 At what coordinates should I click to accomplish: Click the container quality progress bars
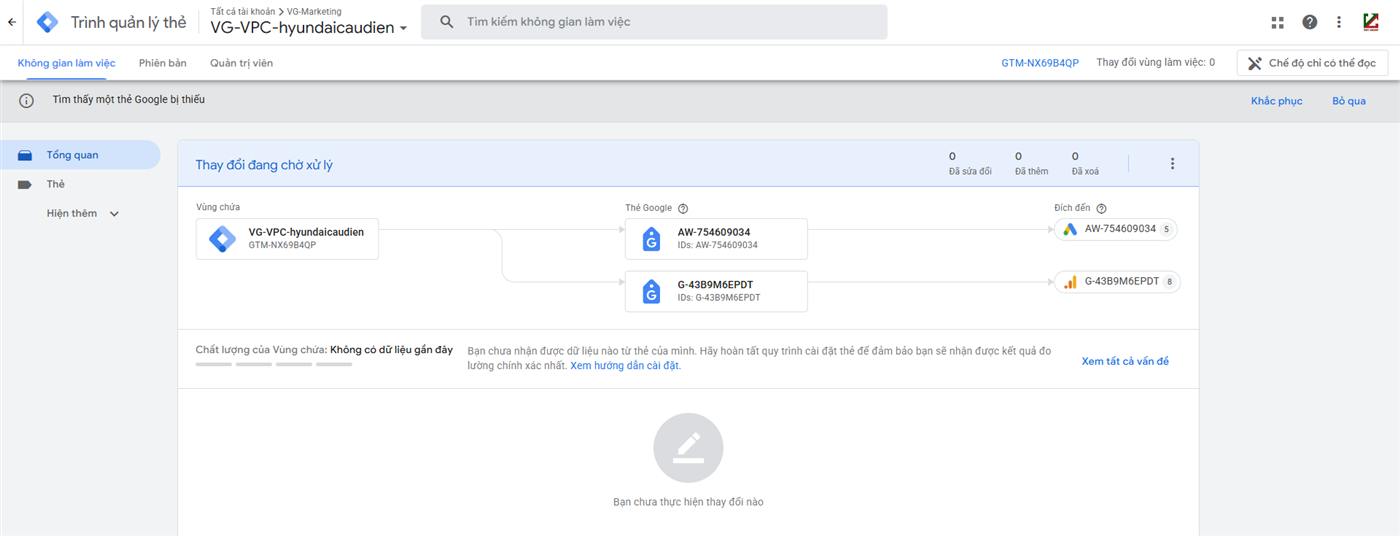click(274, 364)
